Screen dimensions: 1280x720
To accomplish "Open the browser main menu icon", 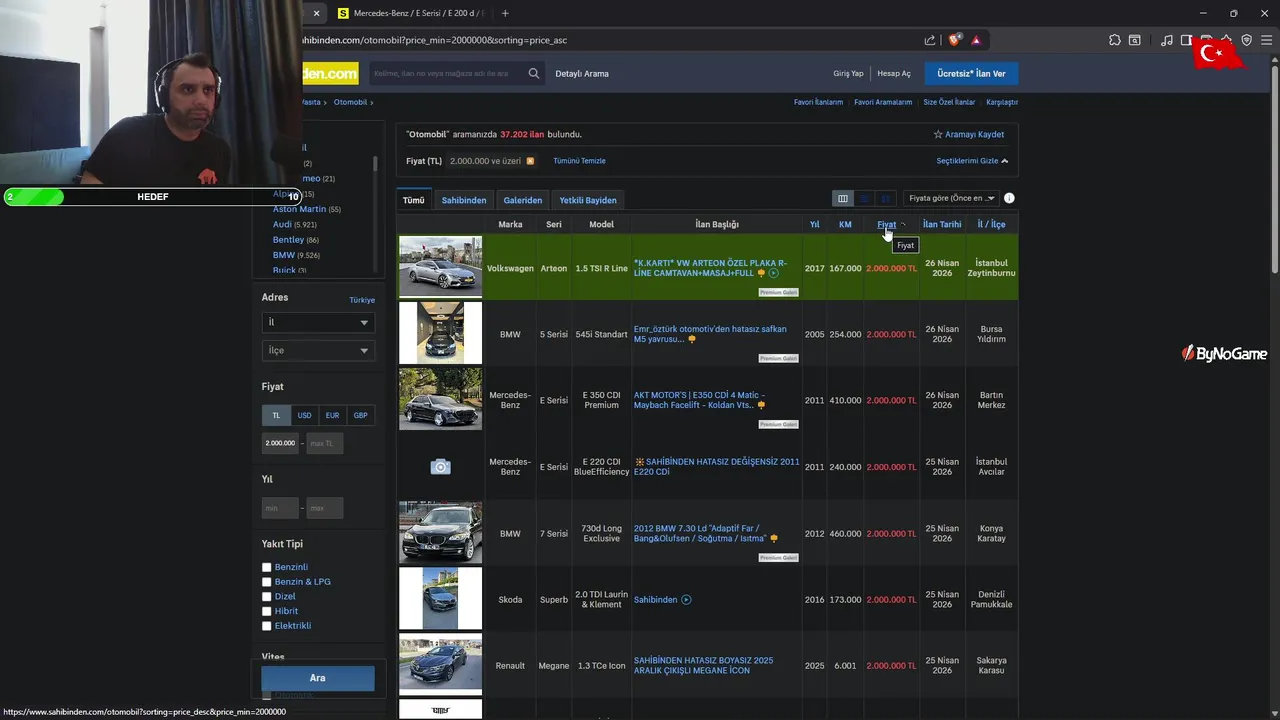I will click(x=1266, y=40).
